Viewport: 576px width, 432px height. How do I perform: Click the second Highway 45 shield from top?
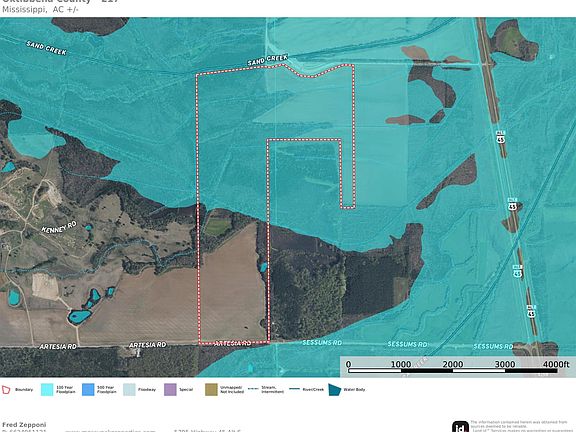(512, 204)
